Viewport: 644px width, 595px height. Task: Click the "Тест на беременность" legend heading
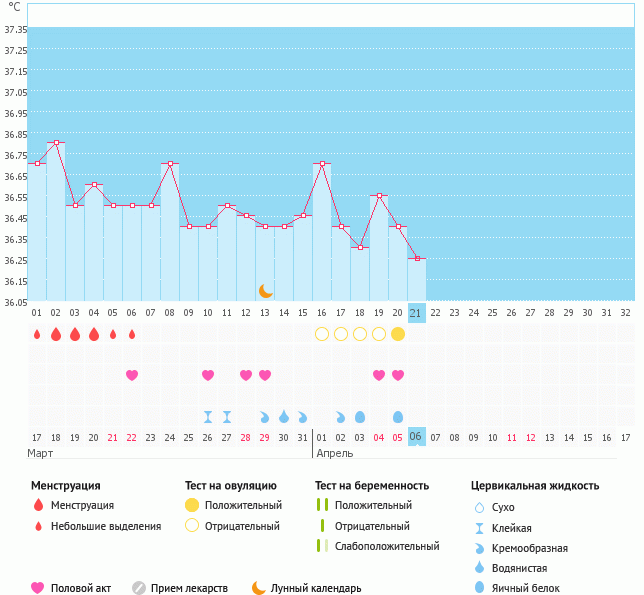[371, 485]
